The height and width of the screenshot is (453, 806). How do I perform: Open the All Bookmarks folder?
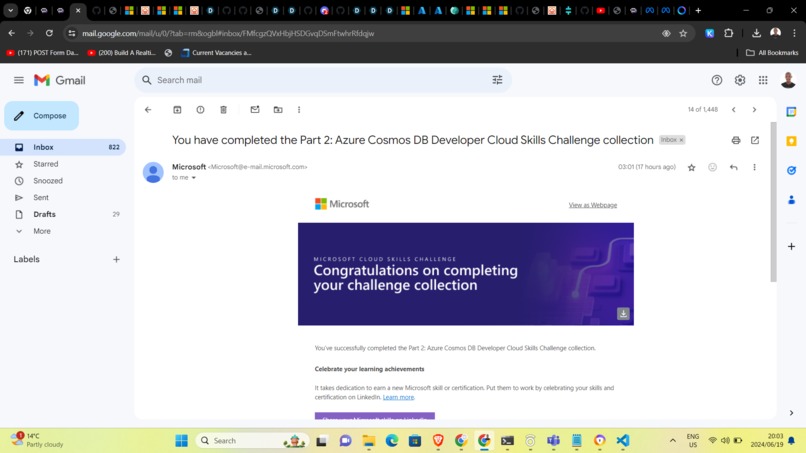pos(772,52)
